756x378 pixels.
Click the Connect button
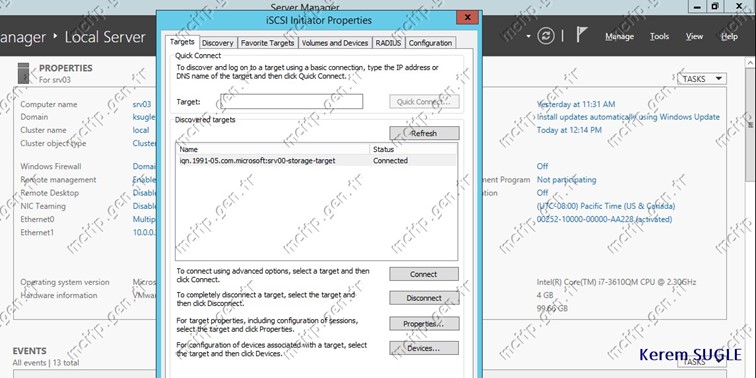pyautogui.click(x=424, y=274)
